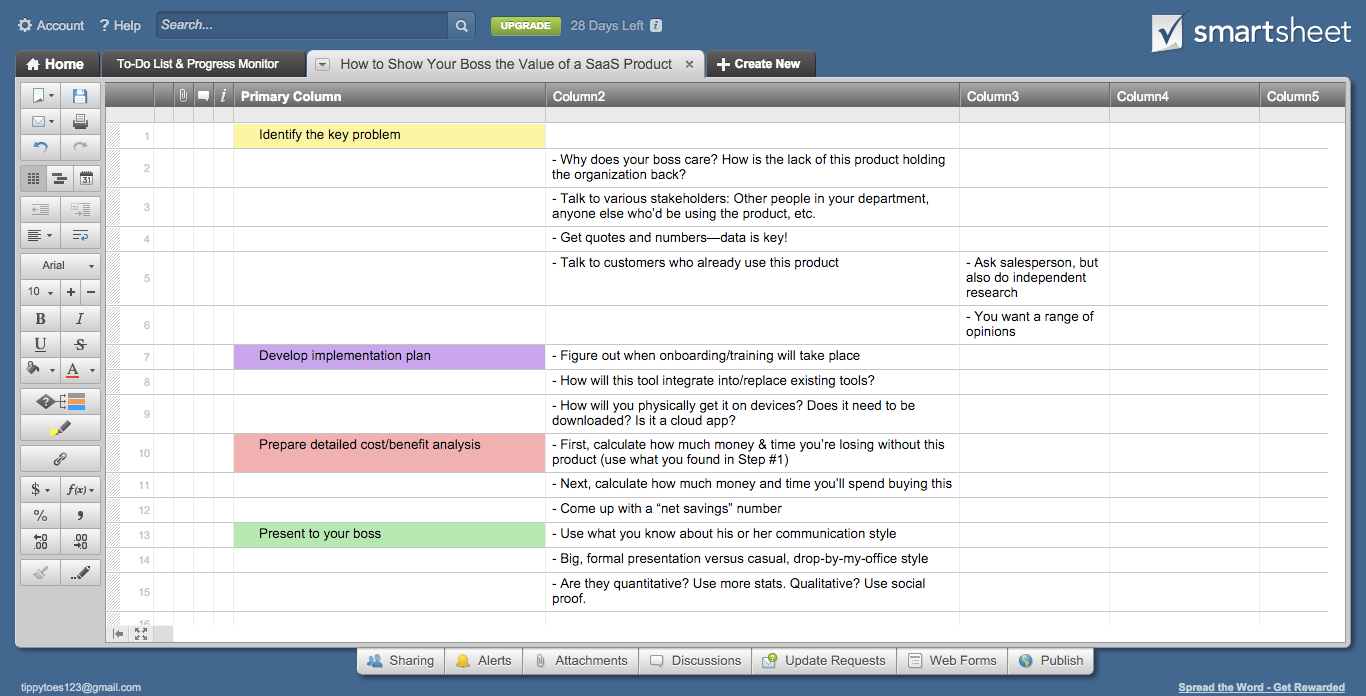Toggle bold formatting
This screenshot has width=1366, height=696.
pyautogui.click(x=40, y=319)
